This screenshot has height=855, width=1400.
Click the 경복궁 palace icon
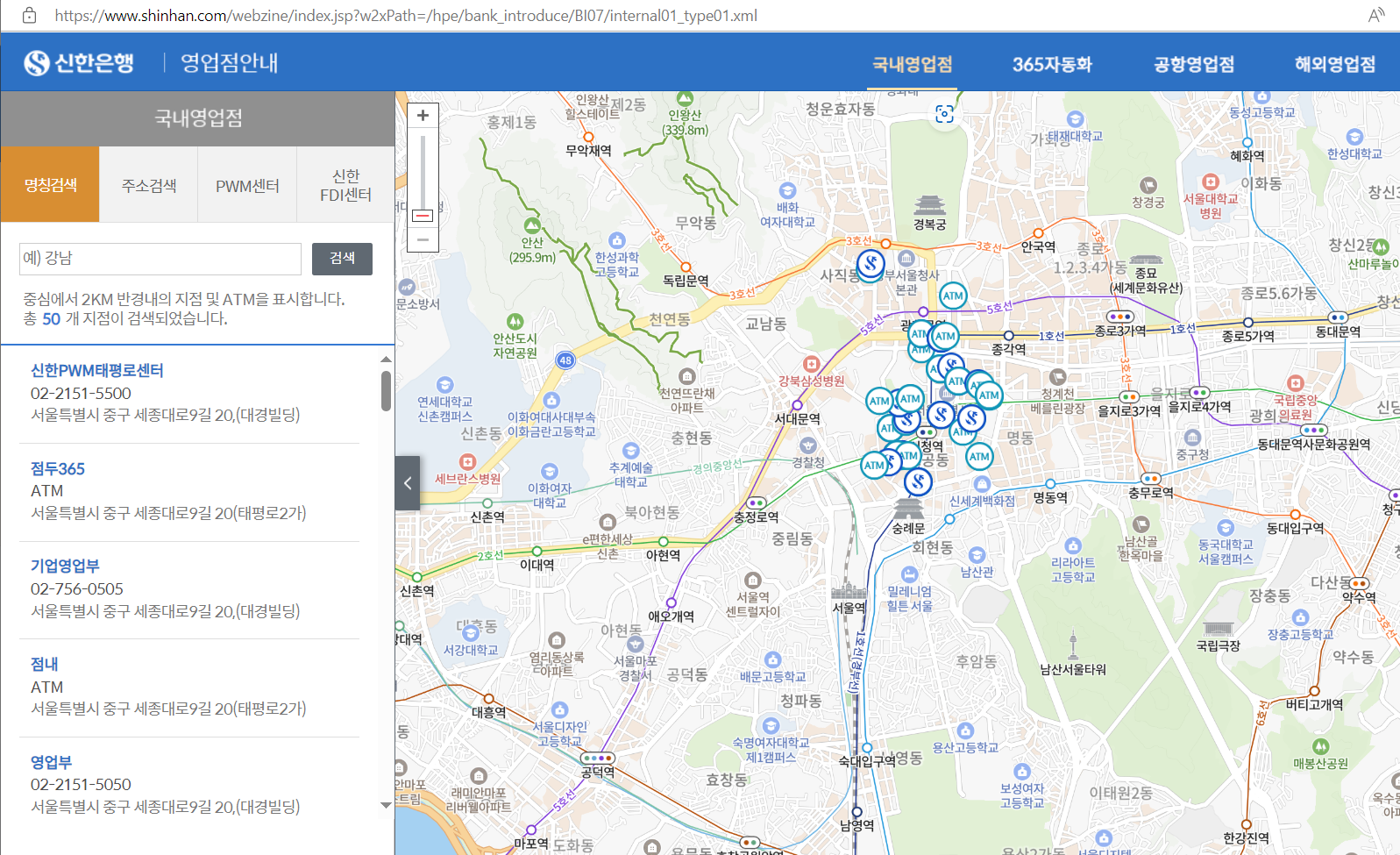point(929,206)
